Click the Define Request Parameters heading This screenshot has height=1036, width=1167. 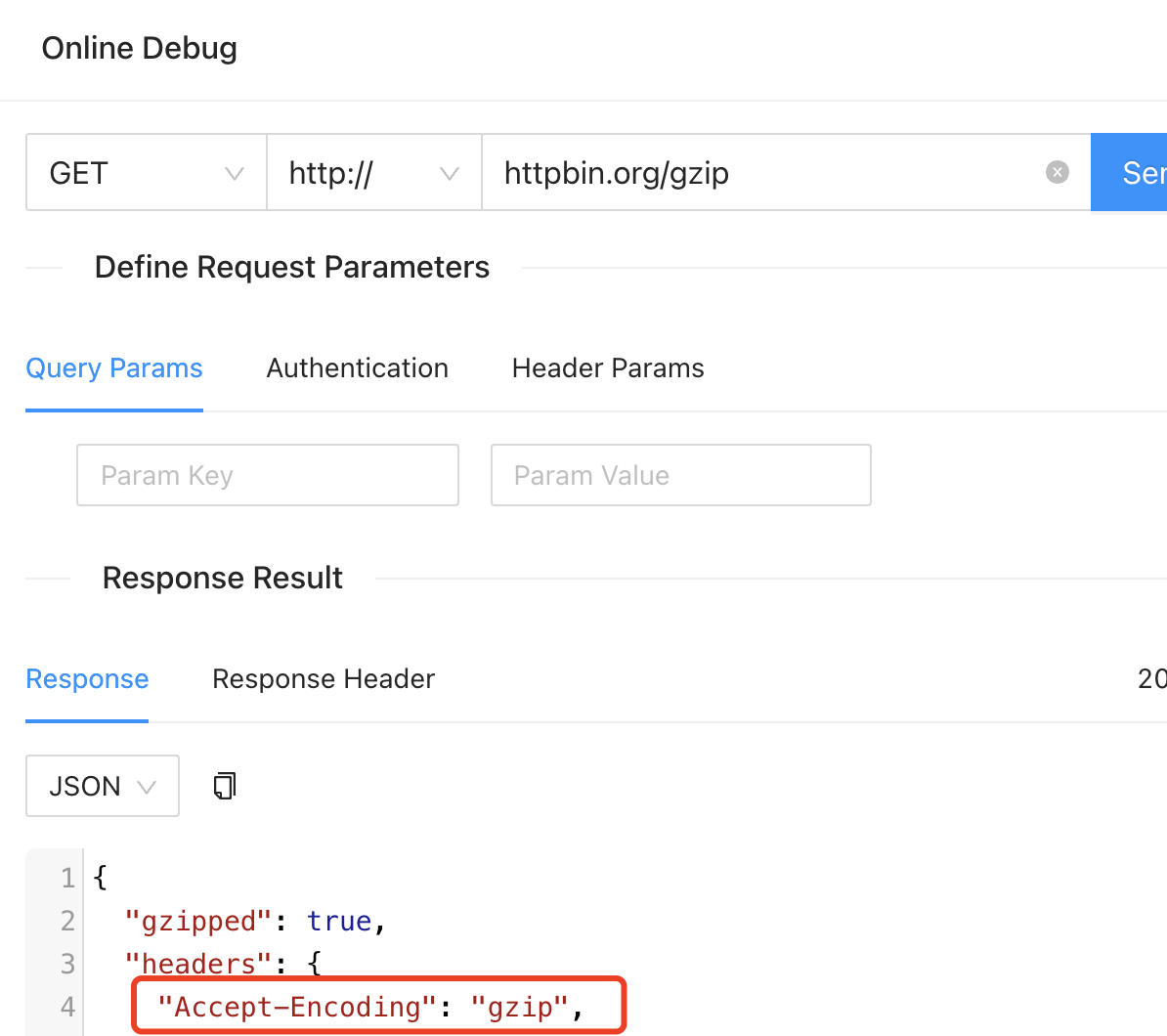click(x=291, y=267)
